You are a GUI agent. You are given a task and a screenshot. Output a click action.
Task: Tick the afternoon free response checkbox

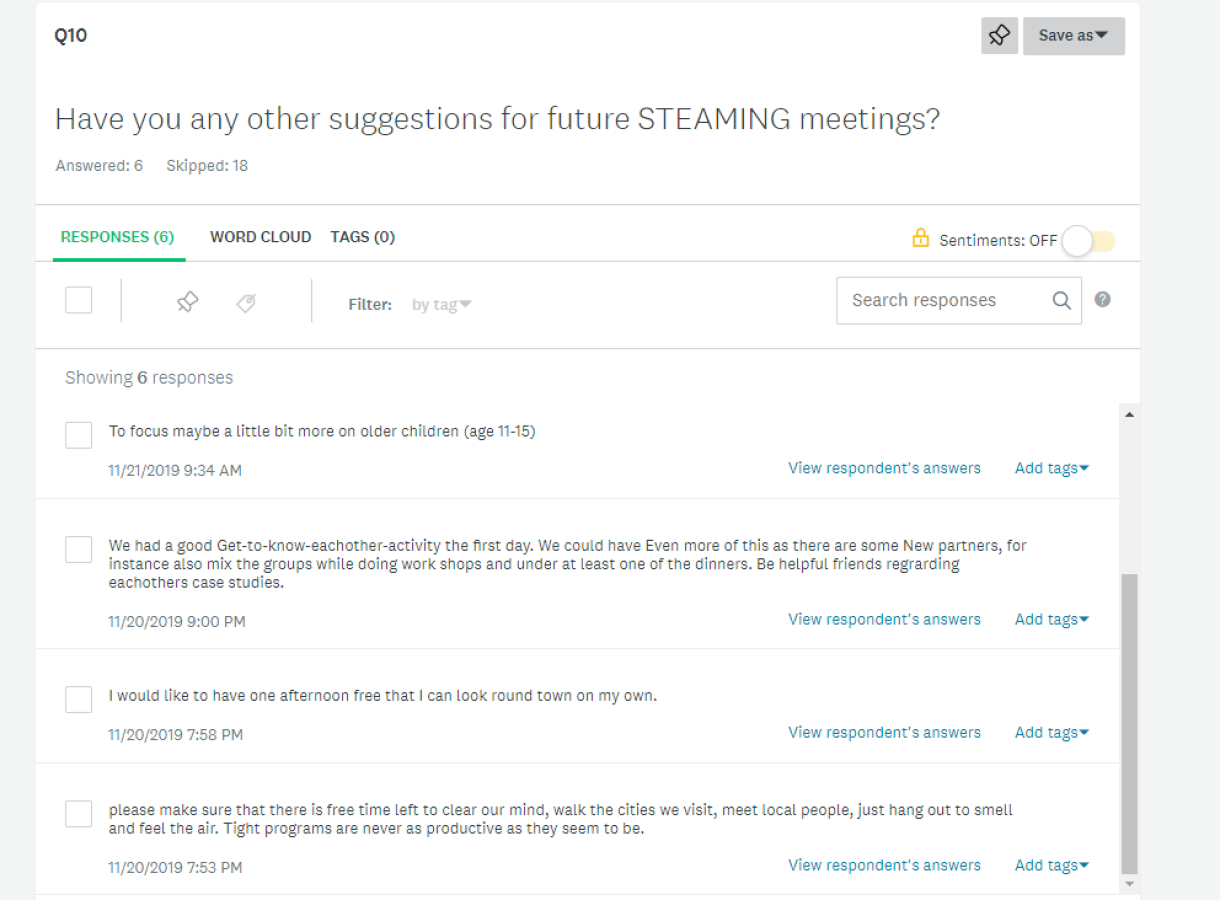coord(79,699)
